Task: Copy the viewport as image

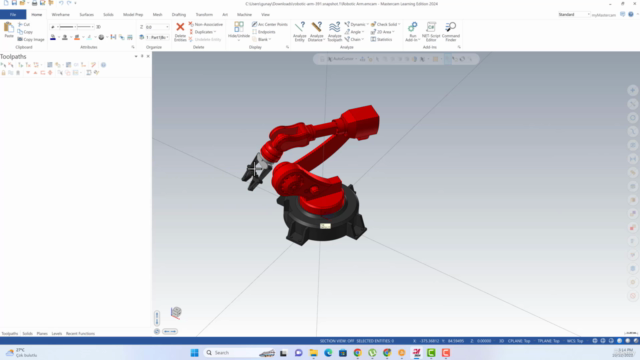Action: [x=31, y=40]
